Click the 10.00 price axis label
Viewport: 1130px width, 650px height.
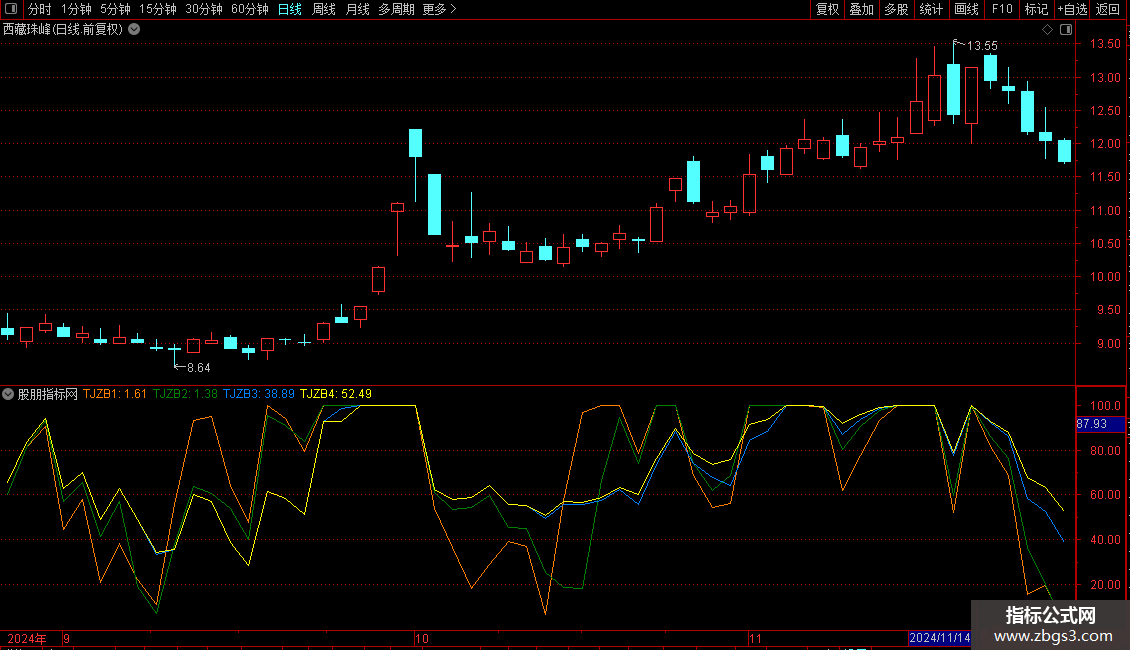(1105, 277)
